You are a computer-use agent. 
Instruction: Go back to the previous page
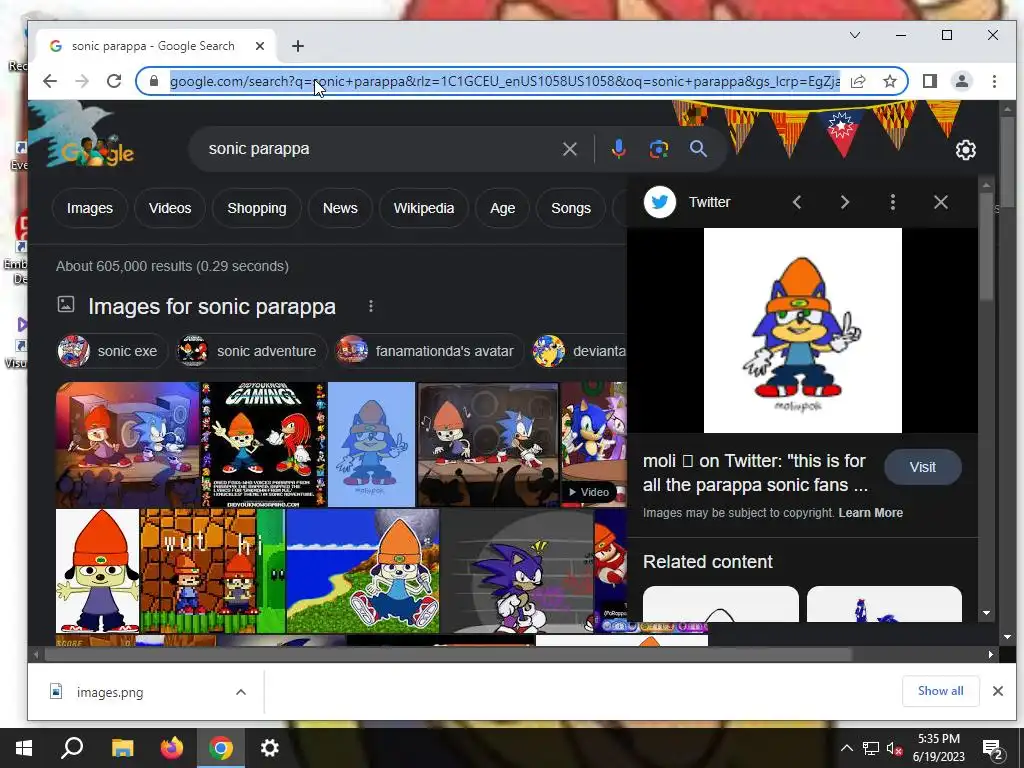[50, 81]
